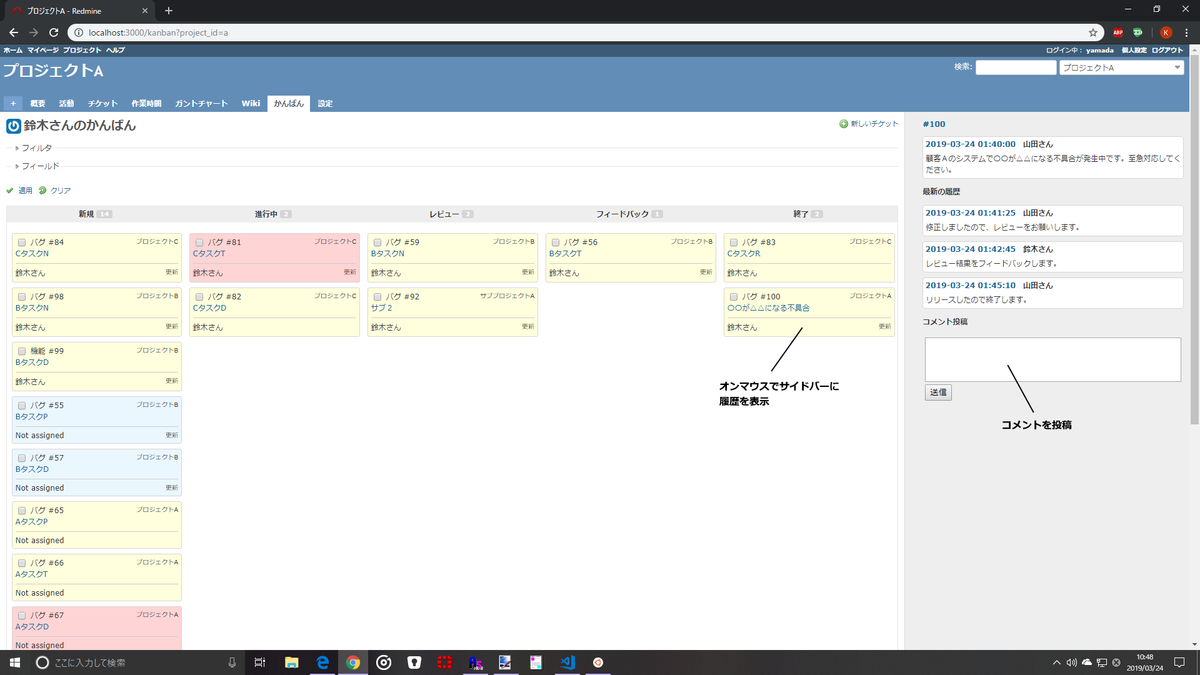Click the クリア reset arrow icon
The width and height of the screenshot is (1200, 675).
43,190
